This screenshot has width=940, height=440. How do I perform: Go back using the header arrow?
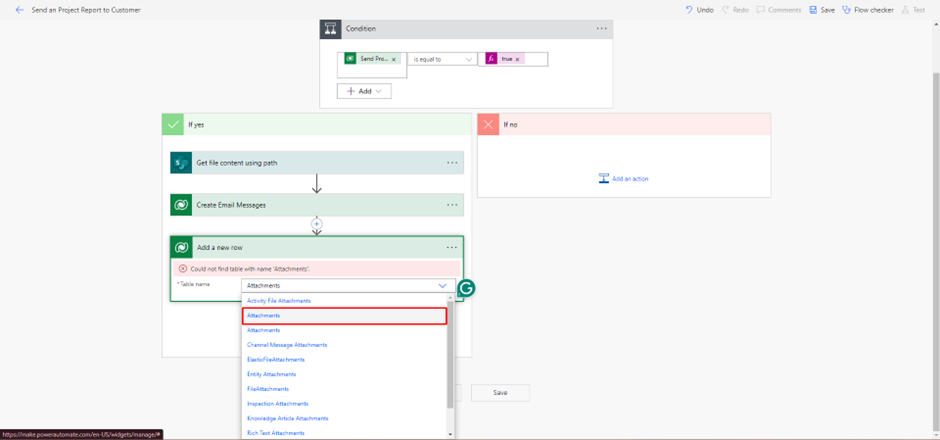tap(19, 10)
